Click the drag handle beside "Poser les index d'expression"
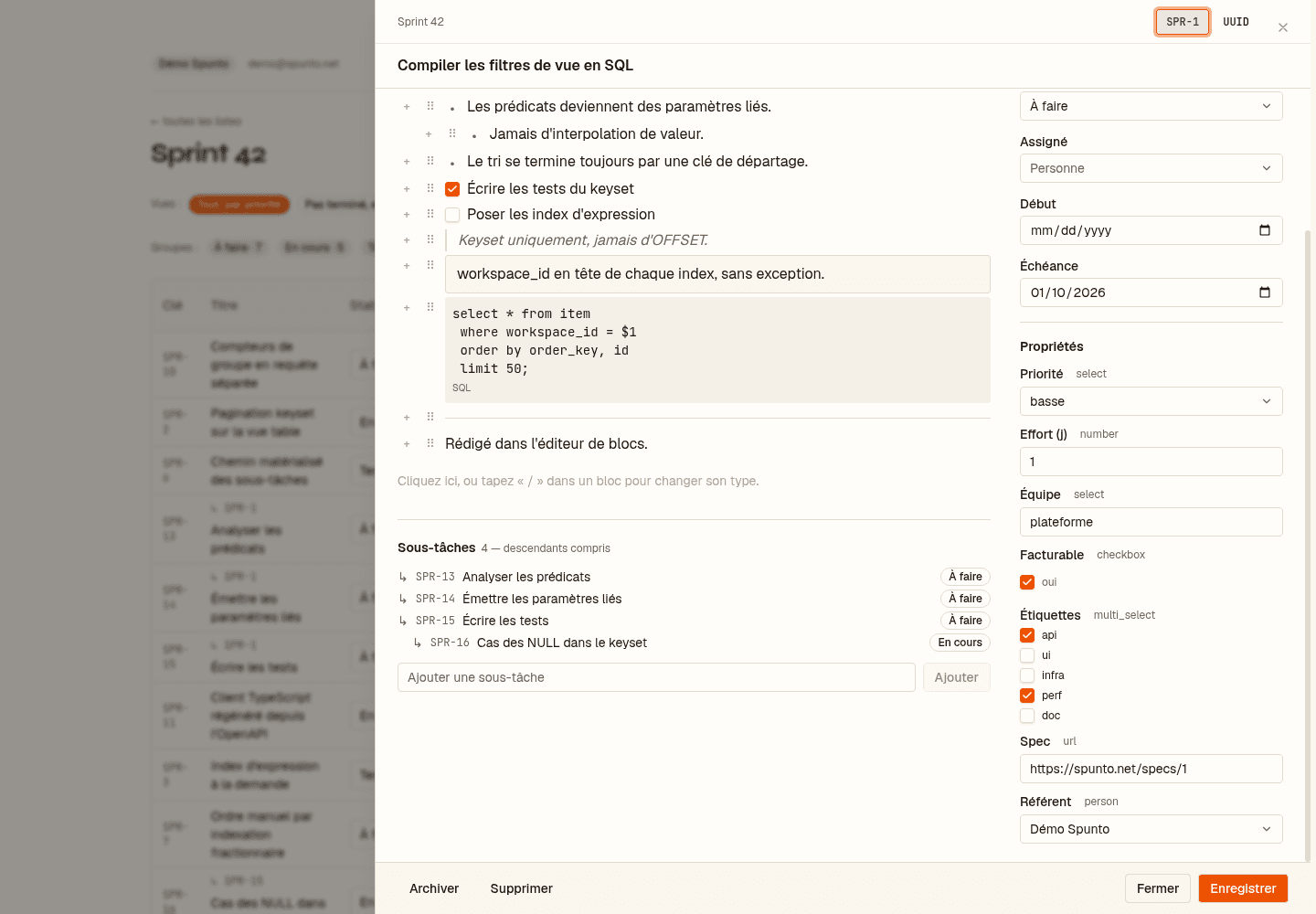Screen dimensions: 1316x914 coord(430,214)
